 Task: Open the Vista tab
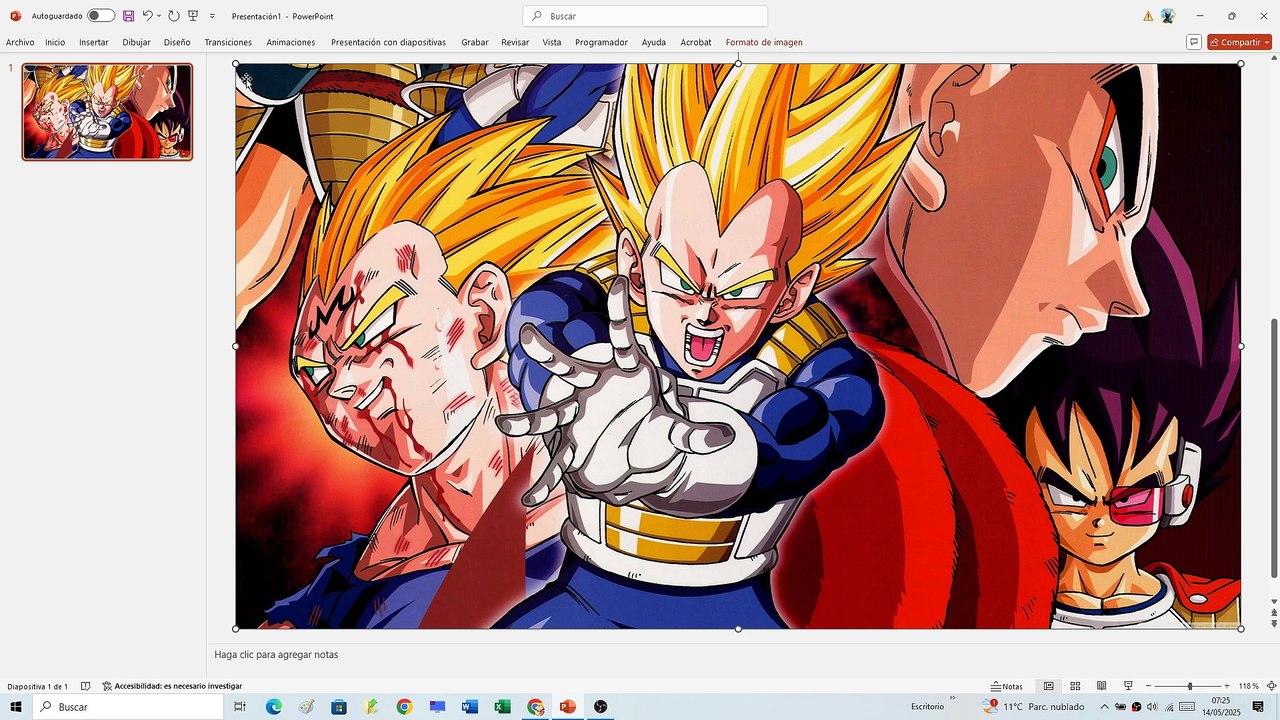click(552, 43)
